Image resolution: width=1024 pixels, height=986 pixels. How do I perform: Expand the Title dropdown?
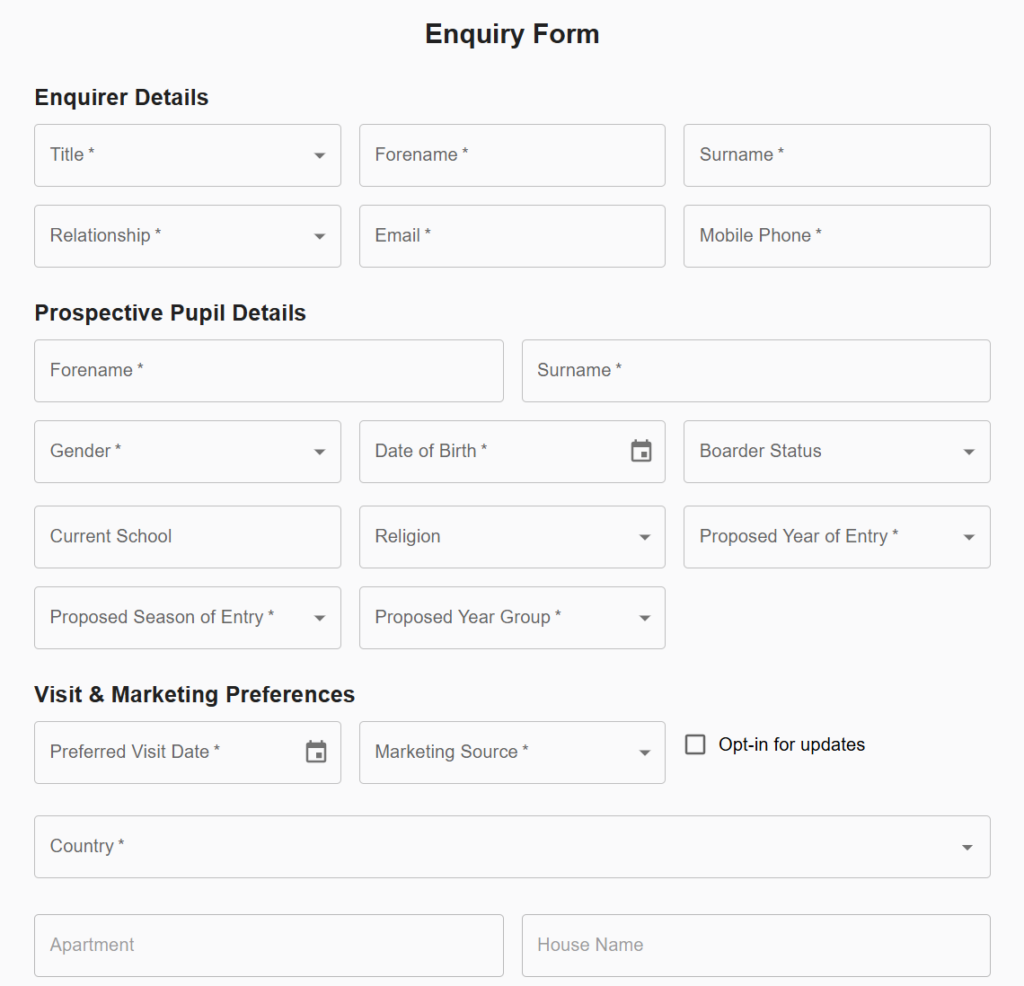pos(187,155)
